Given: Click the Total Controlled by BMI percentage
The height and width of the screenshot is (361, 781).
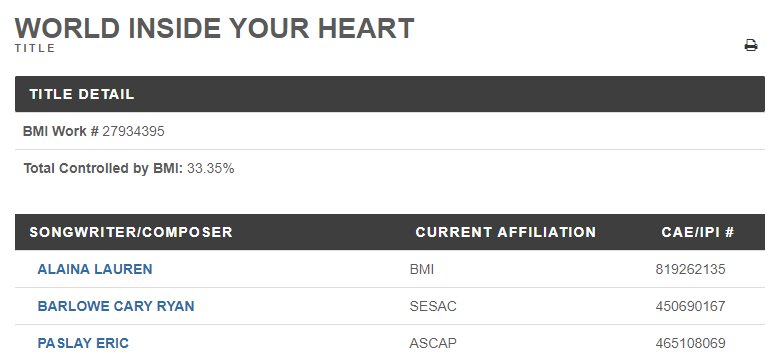Looking at the screenshot, I should point(210,168).
